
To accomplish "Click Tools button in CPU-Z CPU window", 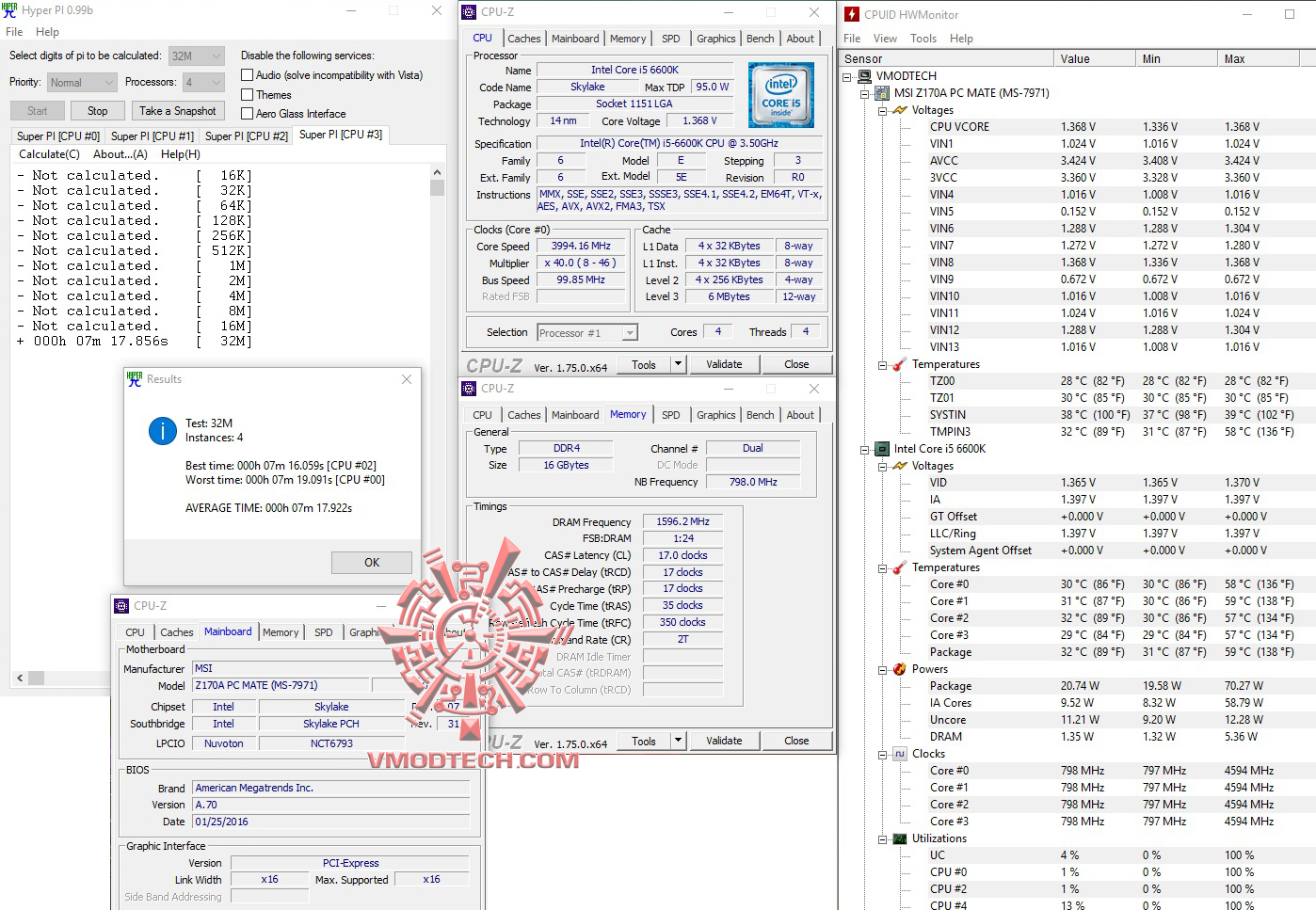I will coord(644,364).
